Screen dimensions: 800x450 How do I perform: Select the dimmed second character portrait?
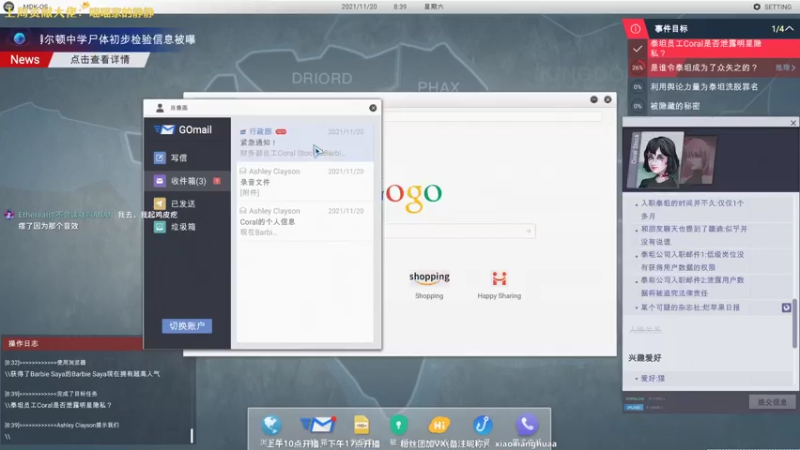pos(700,160)
